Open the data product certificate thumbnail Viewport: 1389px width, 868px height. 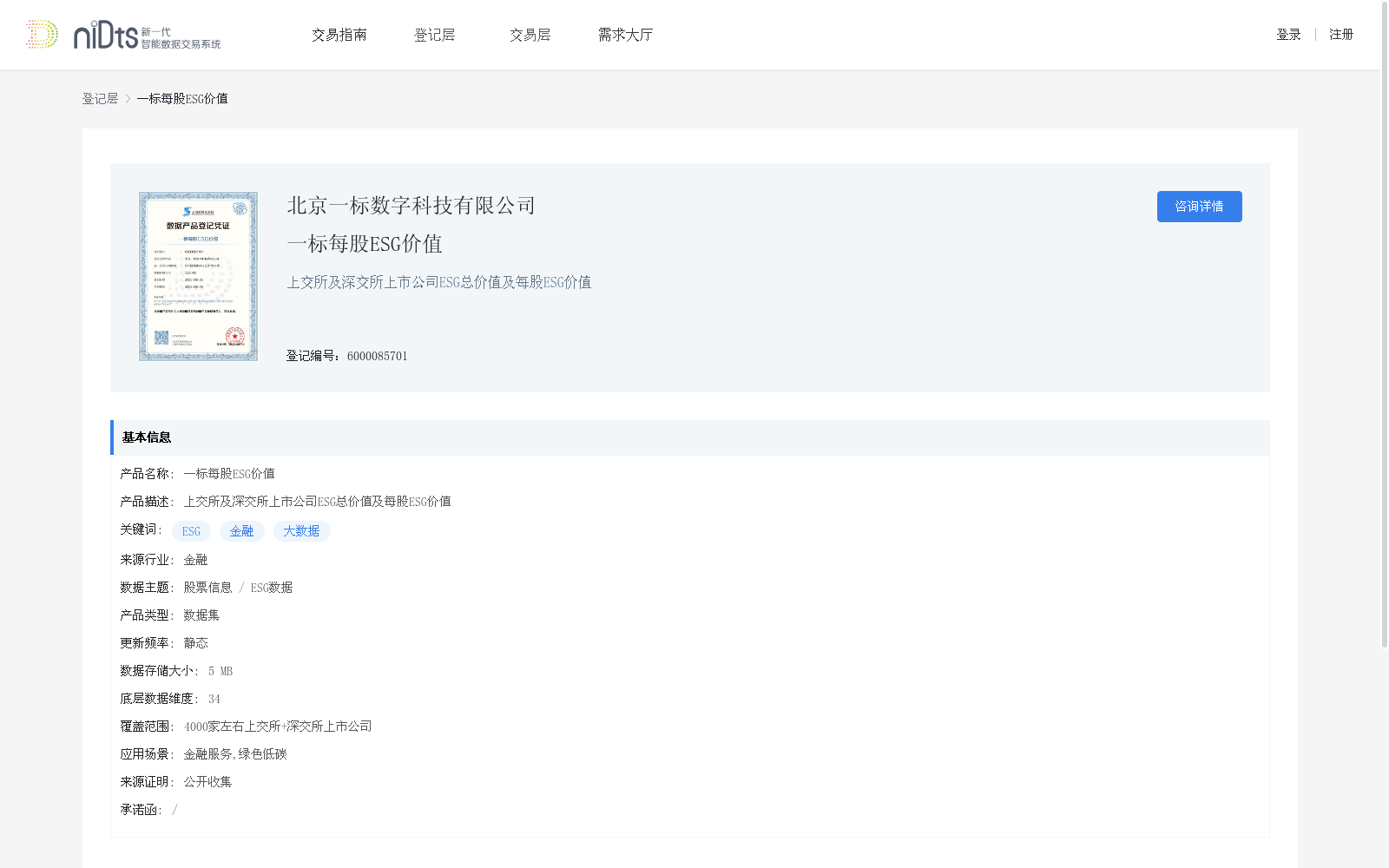point(198,276)
